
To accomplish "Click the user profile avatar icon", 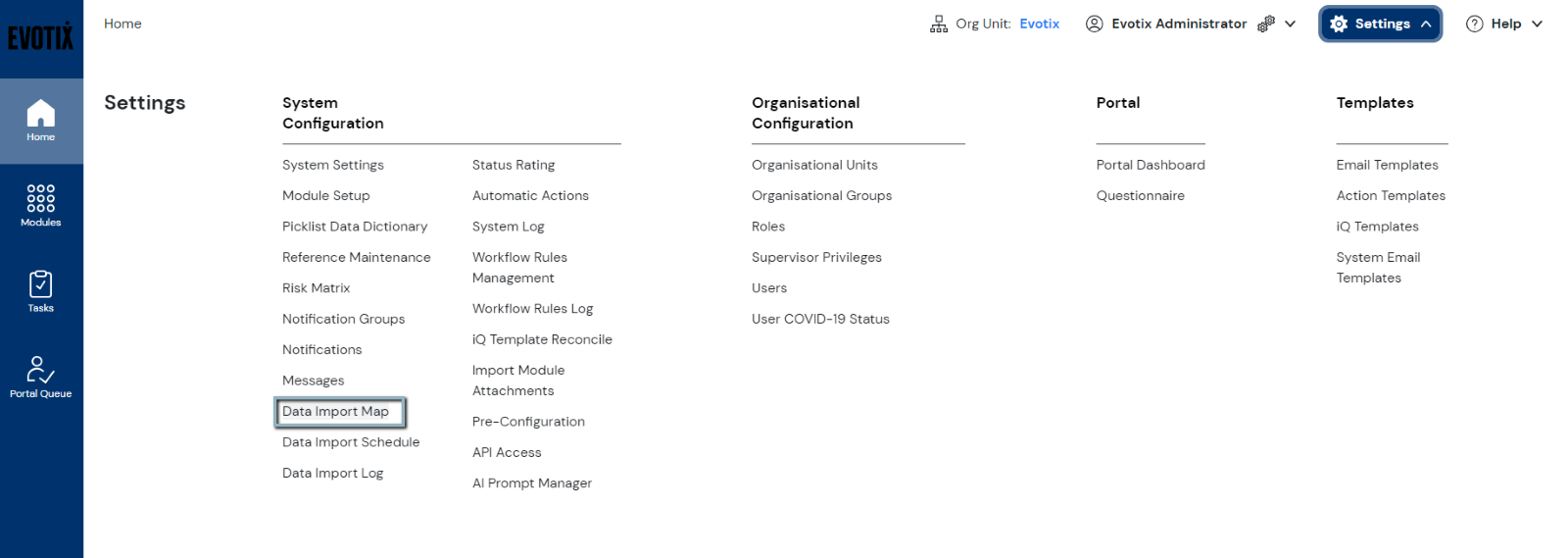I will pyautogui.click(x=1095, y=25).
